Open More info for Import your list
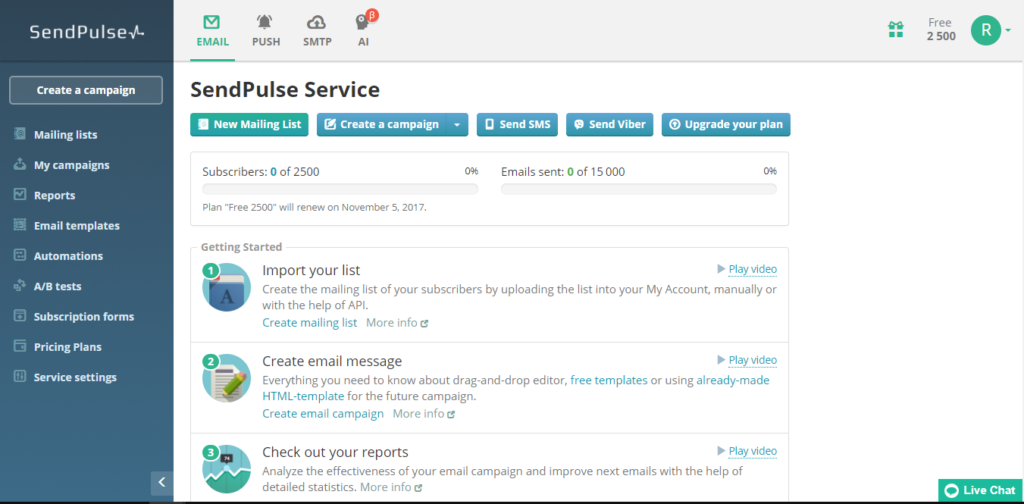 click(397, 323)
